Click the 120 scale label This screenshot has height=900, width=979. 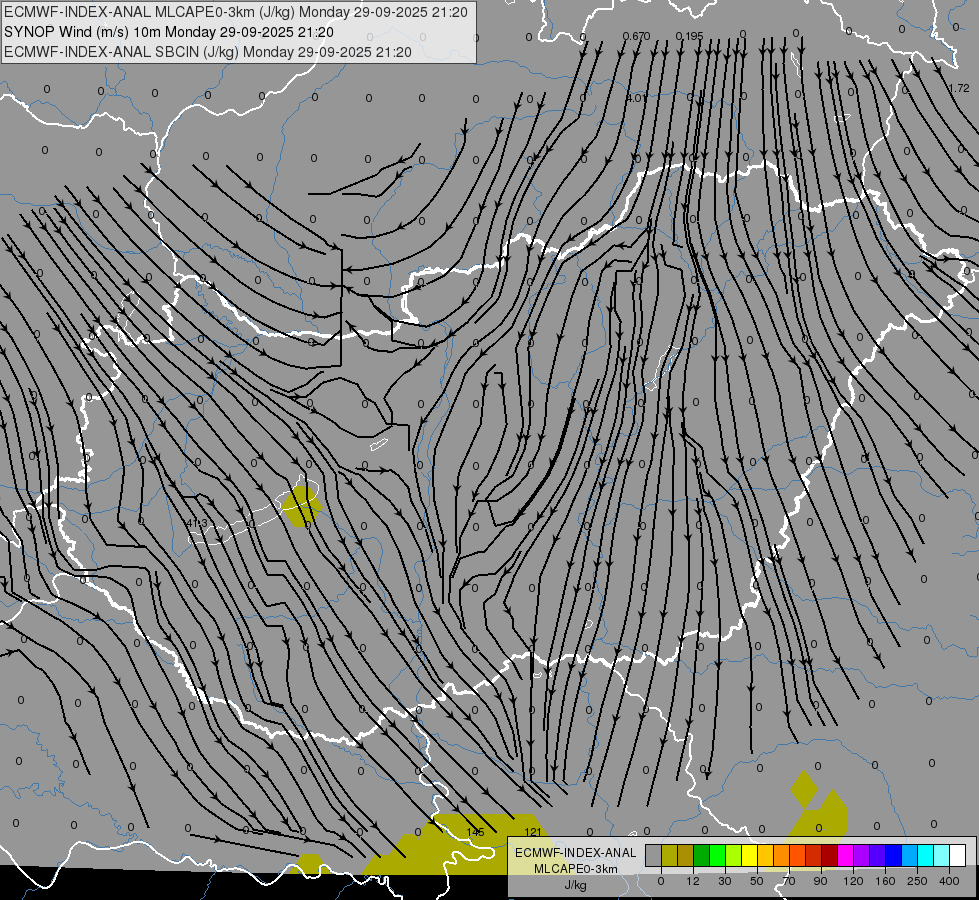coord(854,881)
